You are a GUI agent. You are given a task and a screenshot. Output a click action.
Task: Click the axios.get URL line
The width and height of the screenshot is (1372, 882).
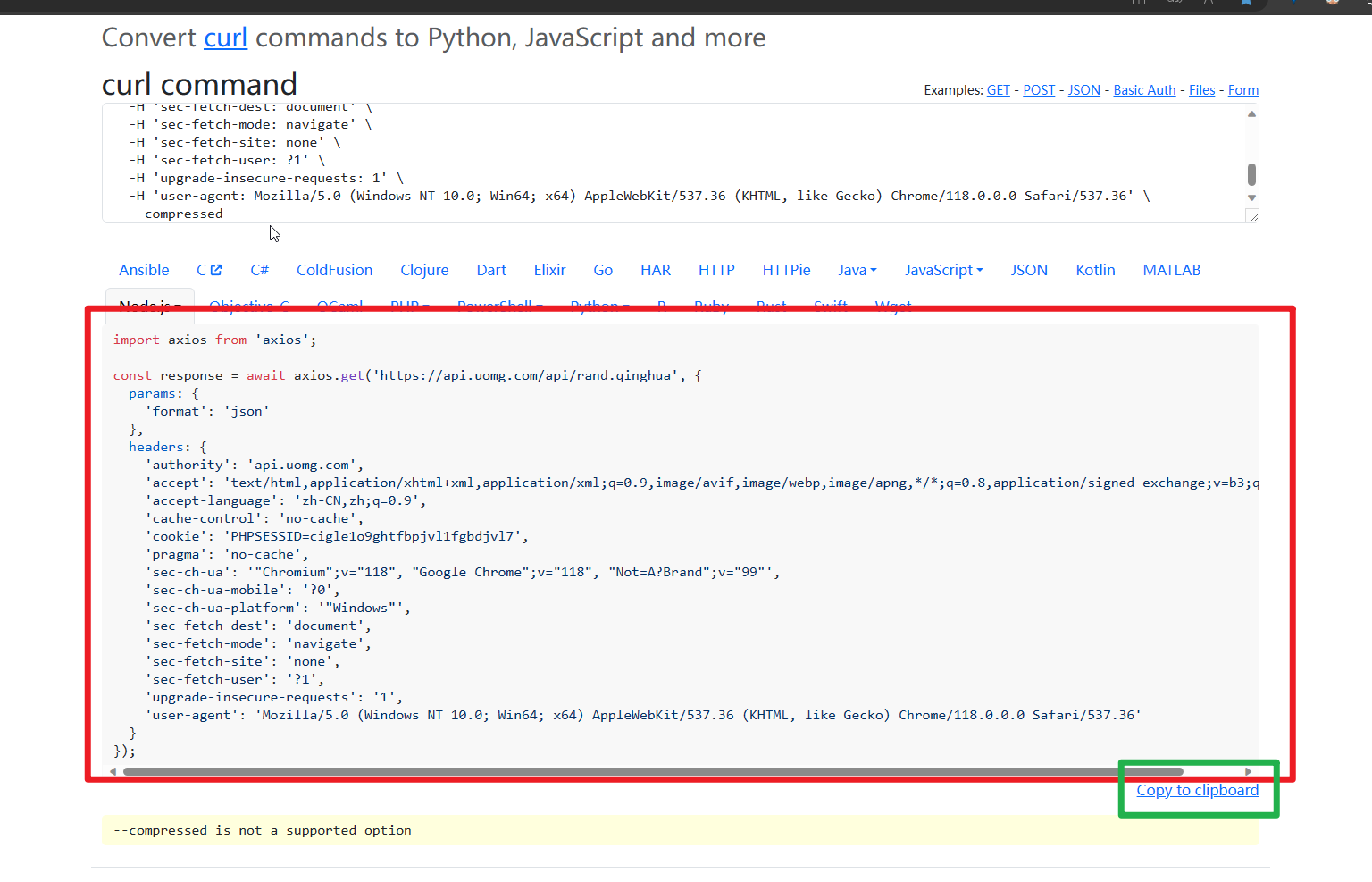coord(407,375)
